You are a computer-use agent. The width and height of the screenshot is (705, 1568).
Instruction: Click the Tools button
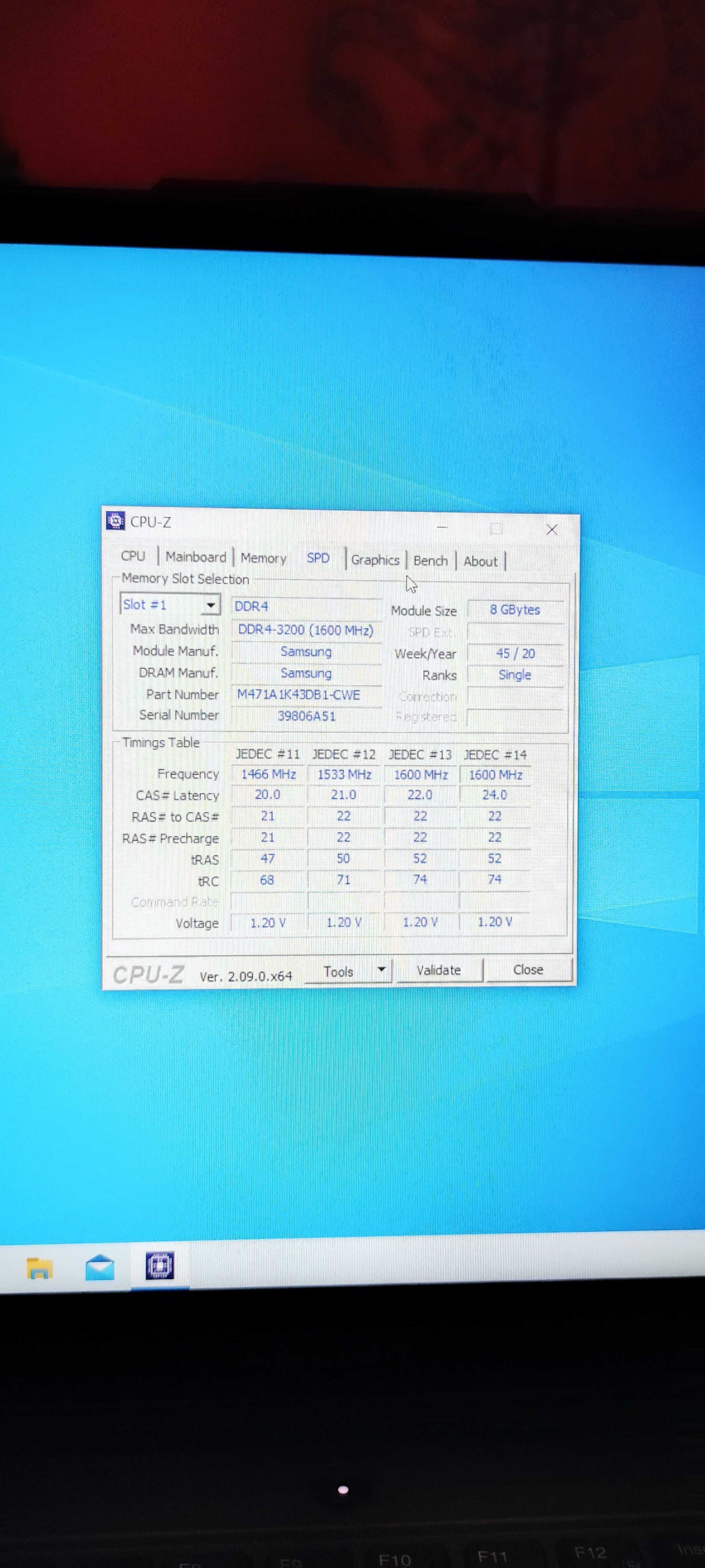[x=339, y=972]
